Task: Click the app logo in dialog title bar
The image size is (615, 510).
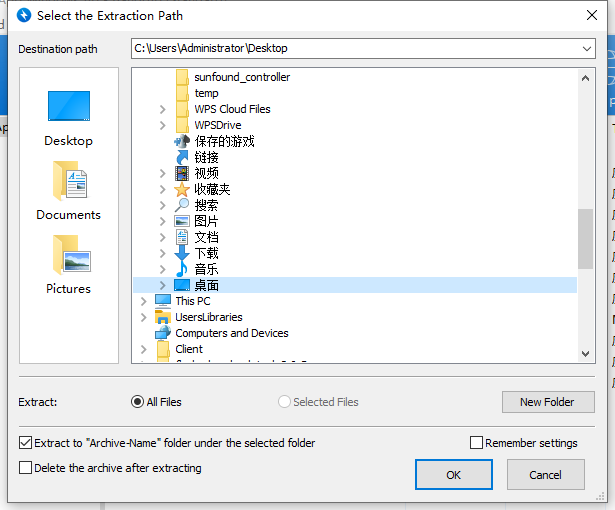Action: [24, 15]
